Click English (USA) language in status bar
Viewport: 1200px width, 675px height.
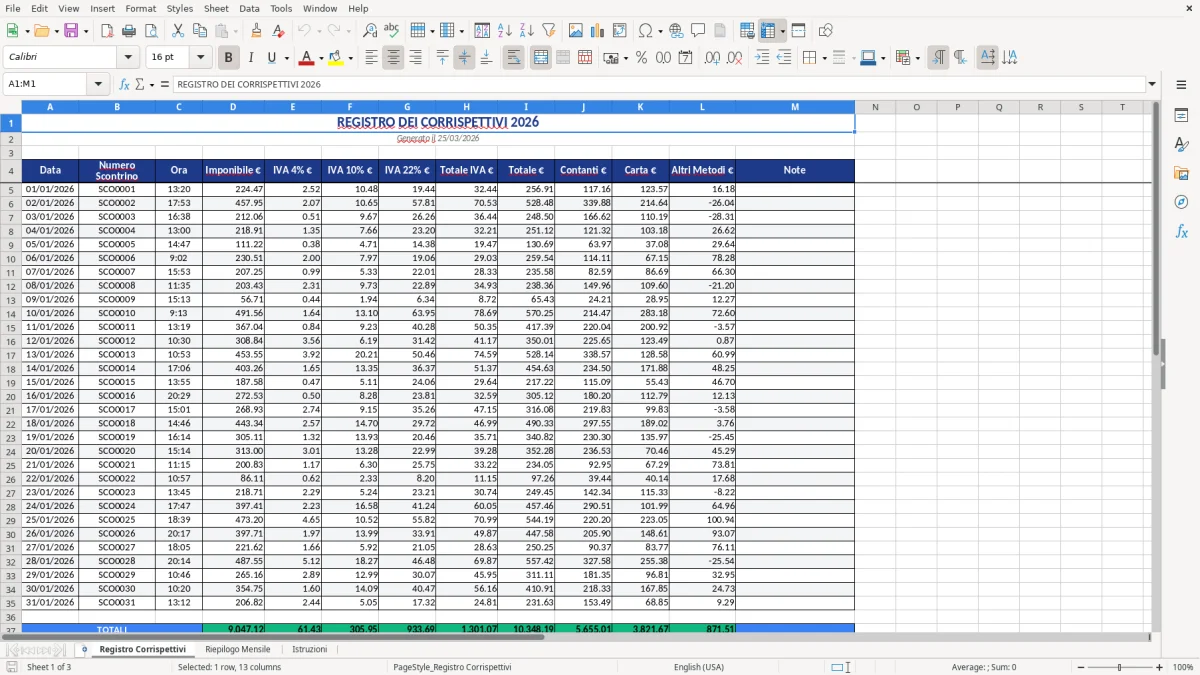(x=699, y=667)
